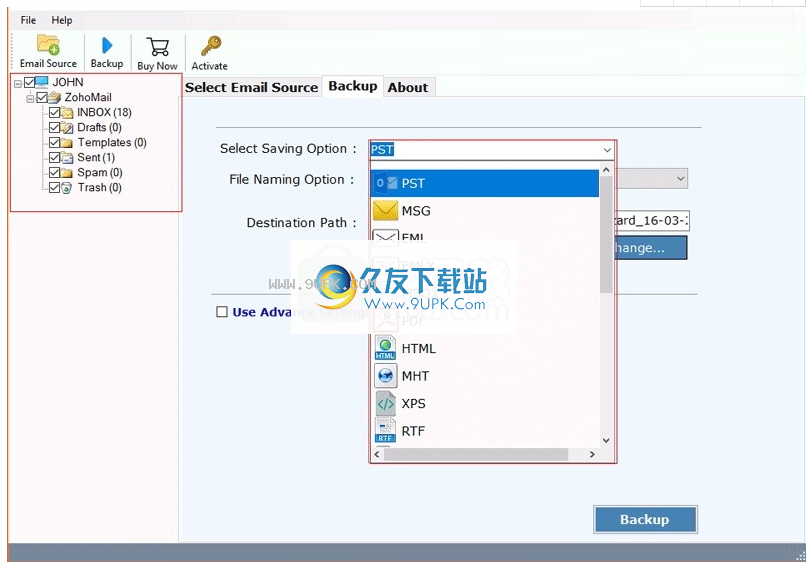The width and height of the screenshot is (809, 574).
Task: Click the saving options list up arrow
Action: click(606, 170)
